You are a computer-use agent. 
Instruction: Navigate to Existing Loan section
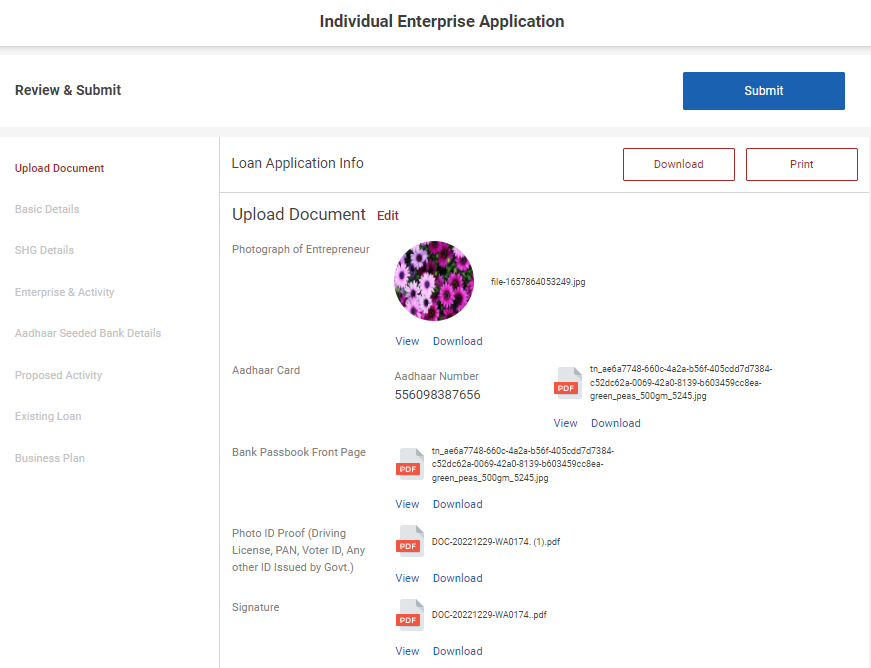[x=48, y=416]
